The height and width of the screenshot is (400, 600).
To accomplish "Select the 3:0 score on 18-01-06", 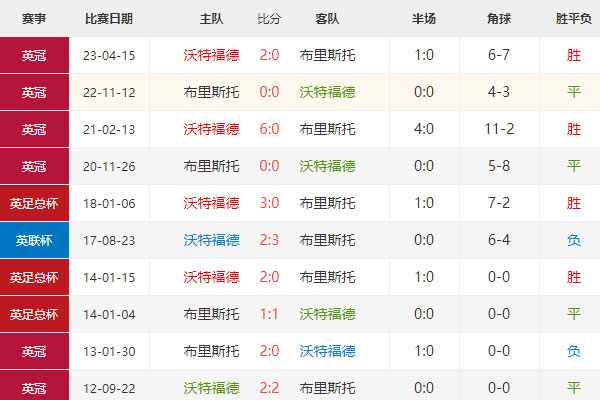I will pyautogui.click(x=269, y=203).
